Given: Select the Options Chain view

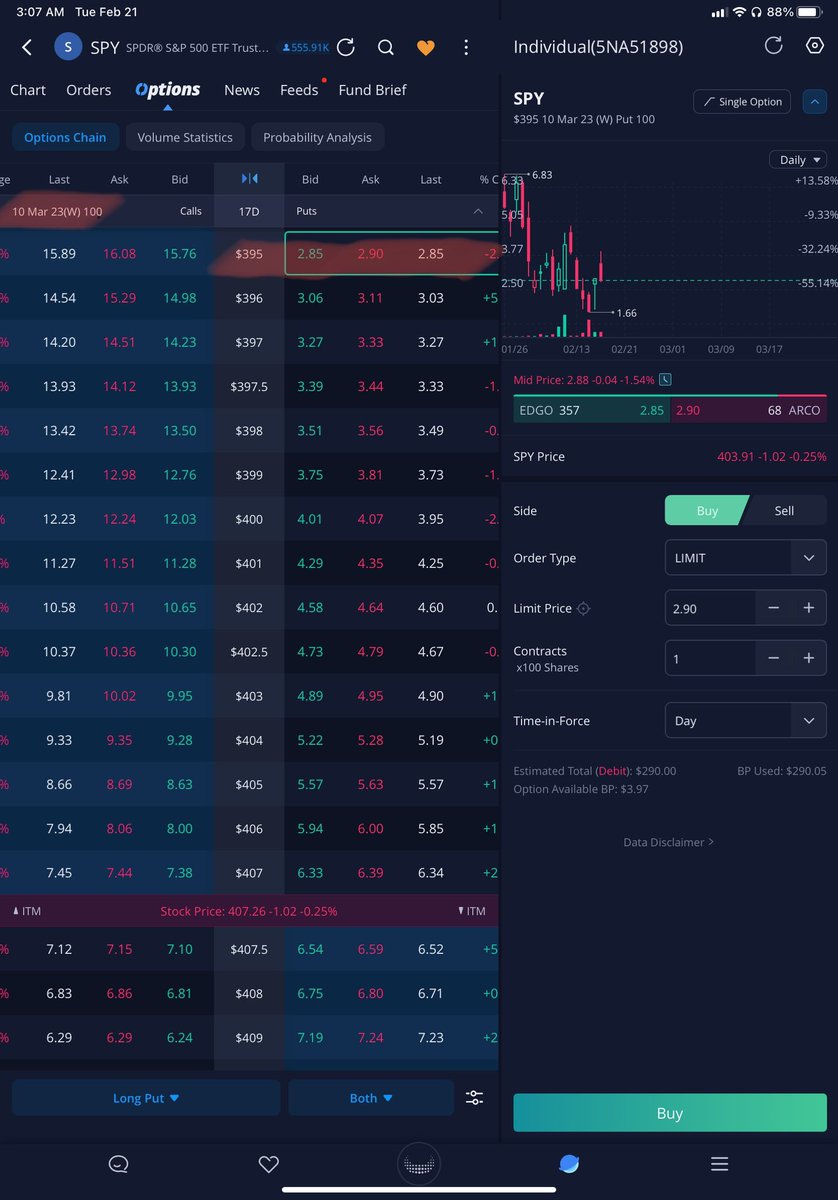Looking at the screenshot, I should click(65, 137).
